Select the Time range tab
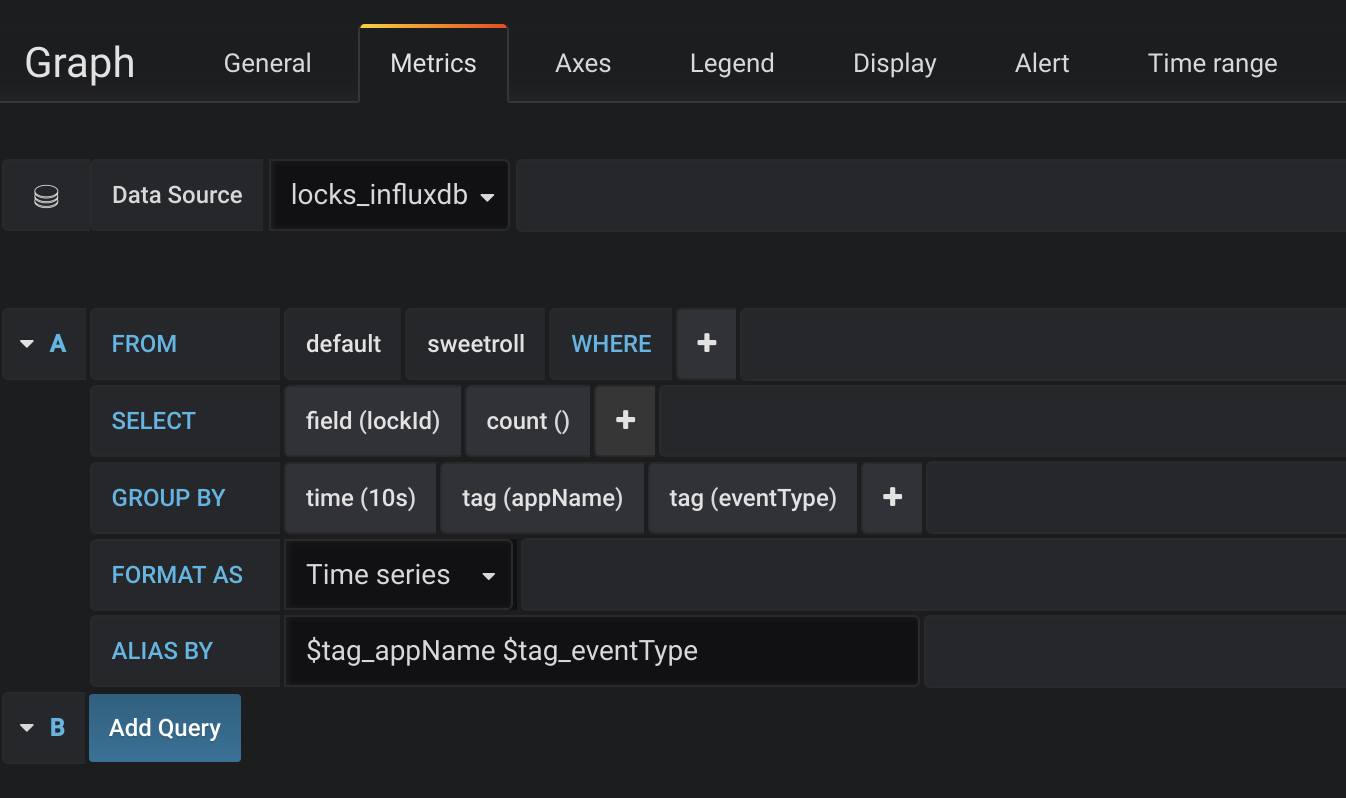Image resolution: width=1346 pixels, height=798 pixels. tap(1212, 64)
